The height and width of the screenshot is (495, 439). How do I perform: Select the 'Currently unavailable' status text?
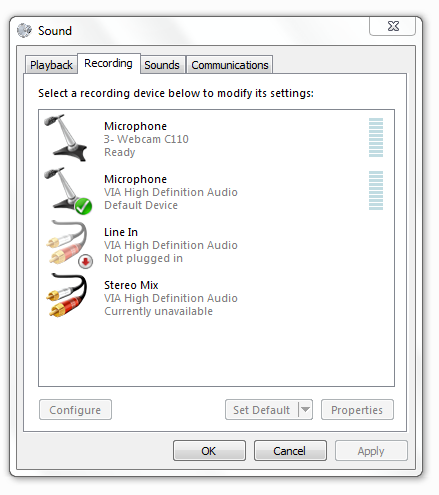click(x=158, y=311)
